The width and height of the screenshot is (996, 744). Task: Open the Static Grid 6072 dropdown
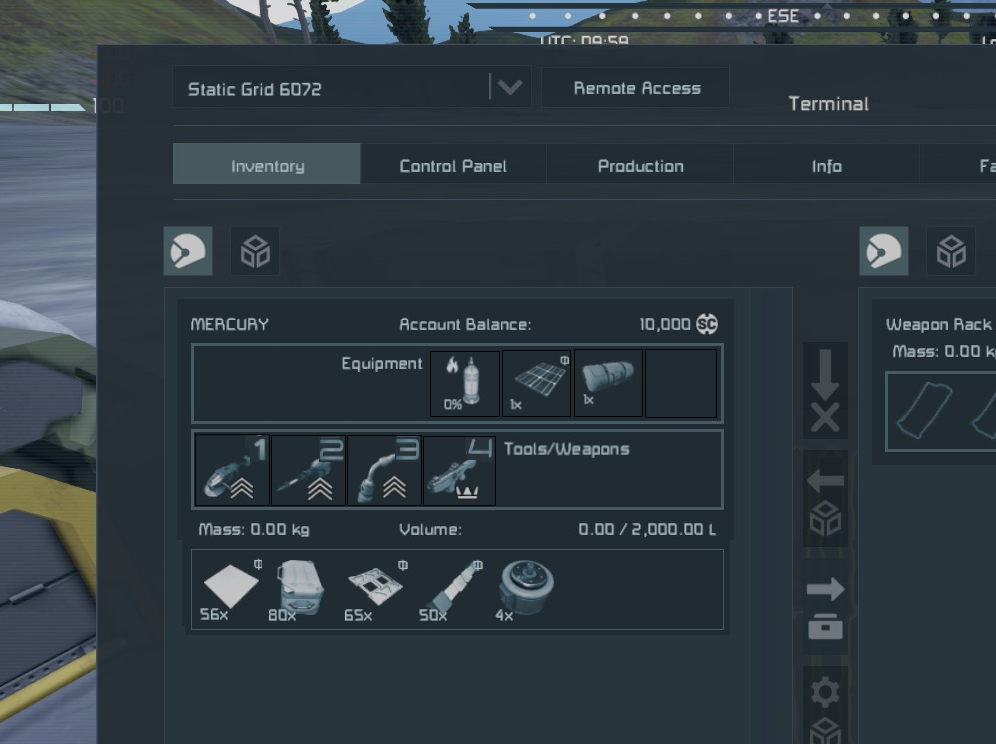coord(509,88)
